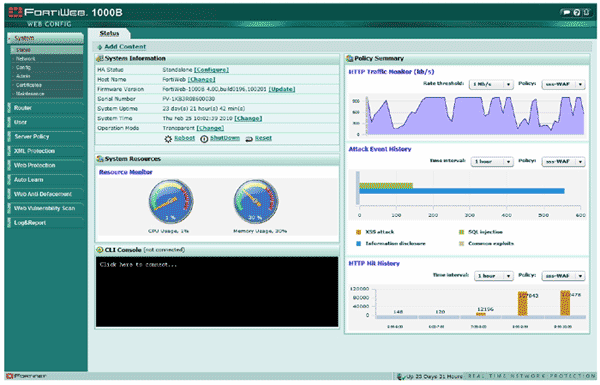Image resolution: width=600 pixels, height=385 pixels.
Task: Click the Reboot gear icon
Action: tap(168, 139)
